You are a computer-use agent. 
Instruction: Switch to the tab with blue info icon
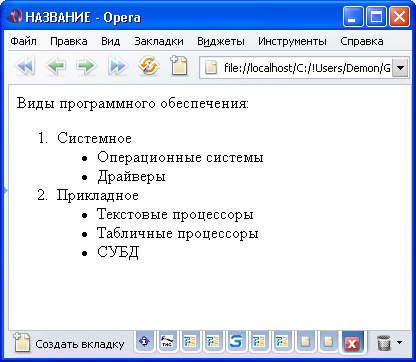(144, 342)
